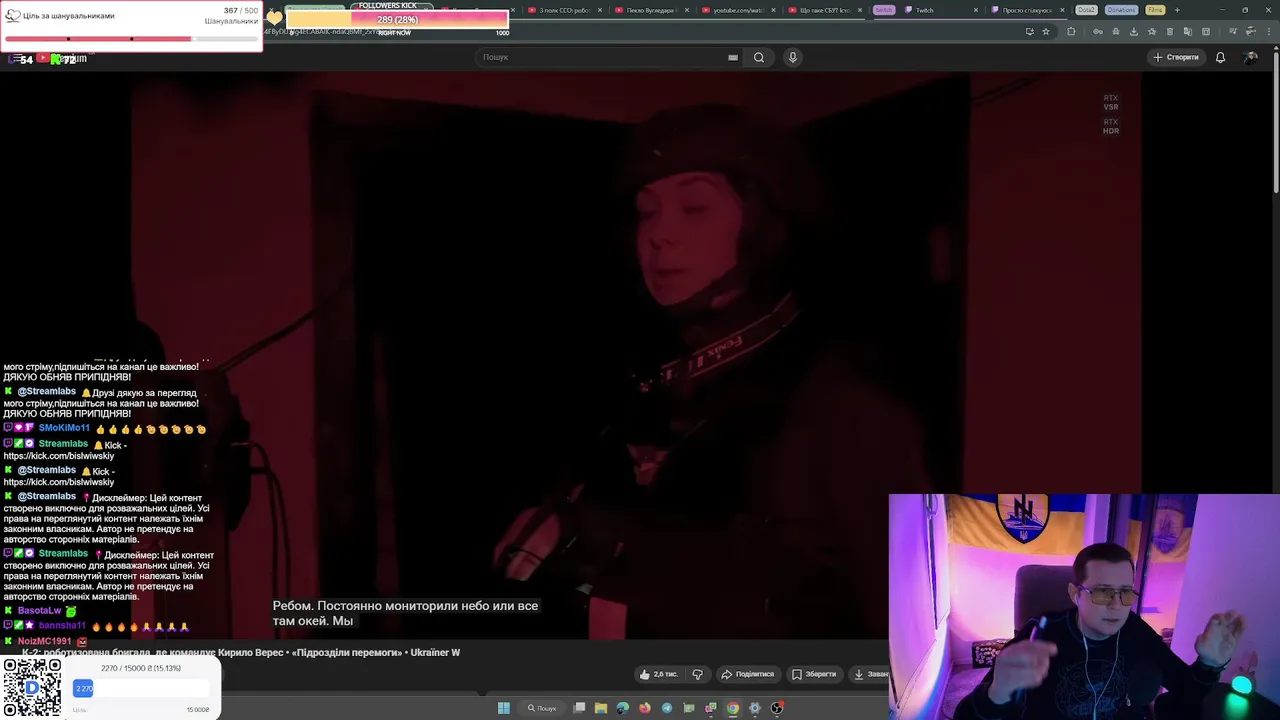Click the donation goal progress bar 2270
The width and height of the screenshot is (1280, 720).
(x=141, y=688)
